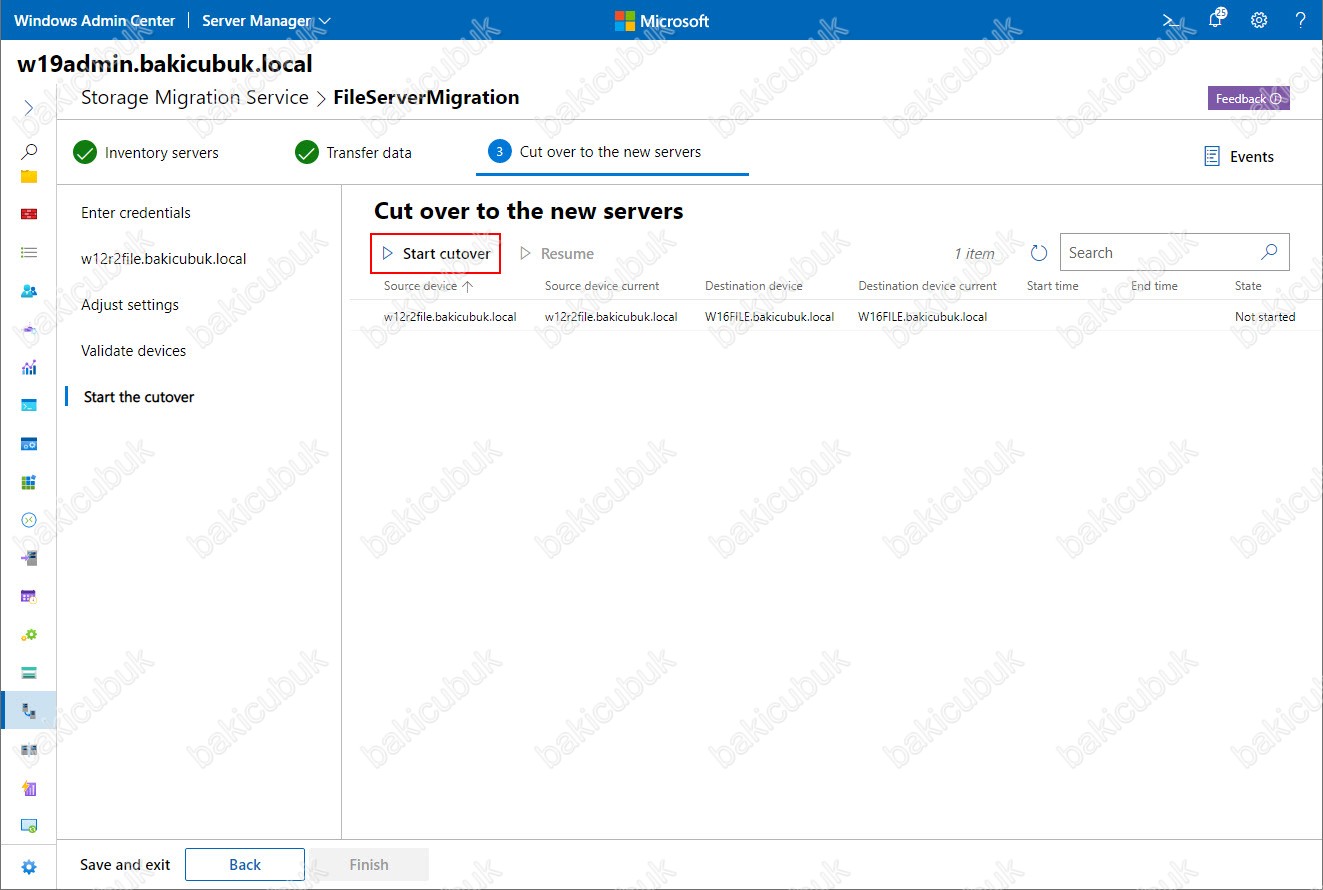The width and height of the screenshot is (1323, 890).
Task: Click Storage Migration Service breadcrumb
Action: point(195,98)
